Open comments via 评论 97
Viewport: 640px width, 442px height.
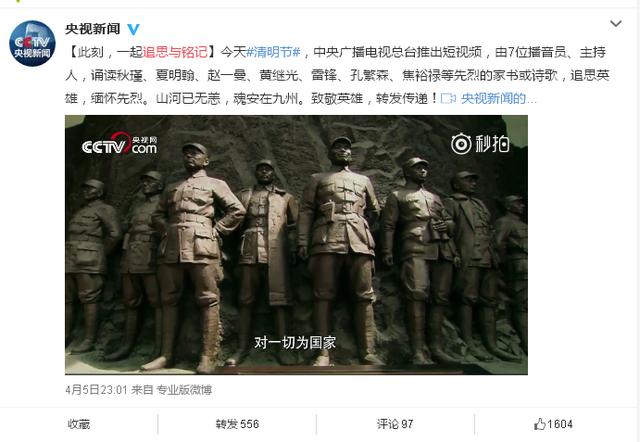coord(395,424)
